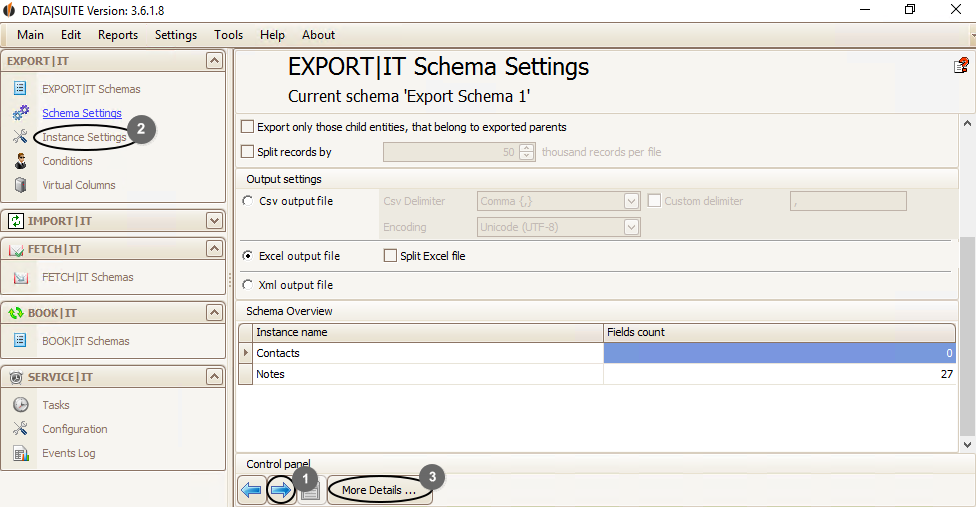Click the SERVICE|IT header icon
Viewport: 976px width, 507px height.
16,377
